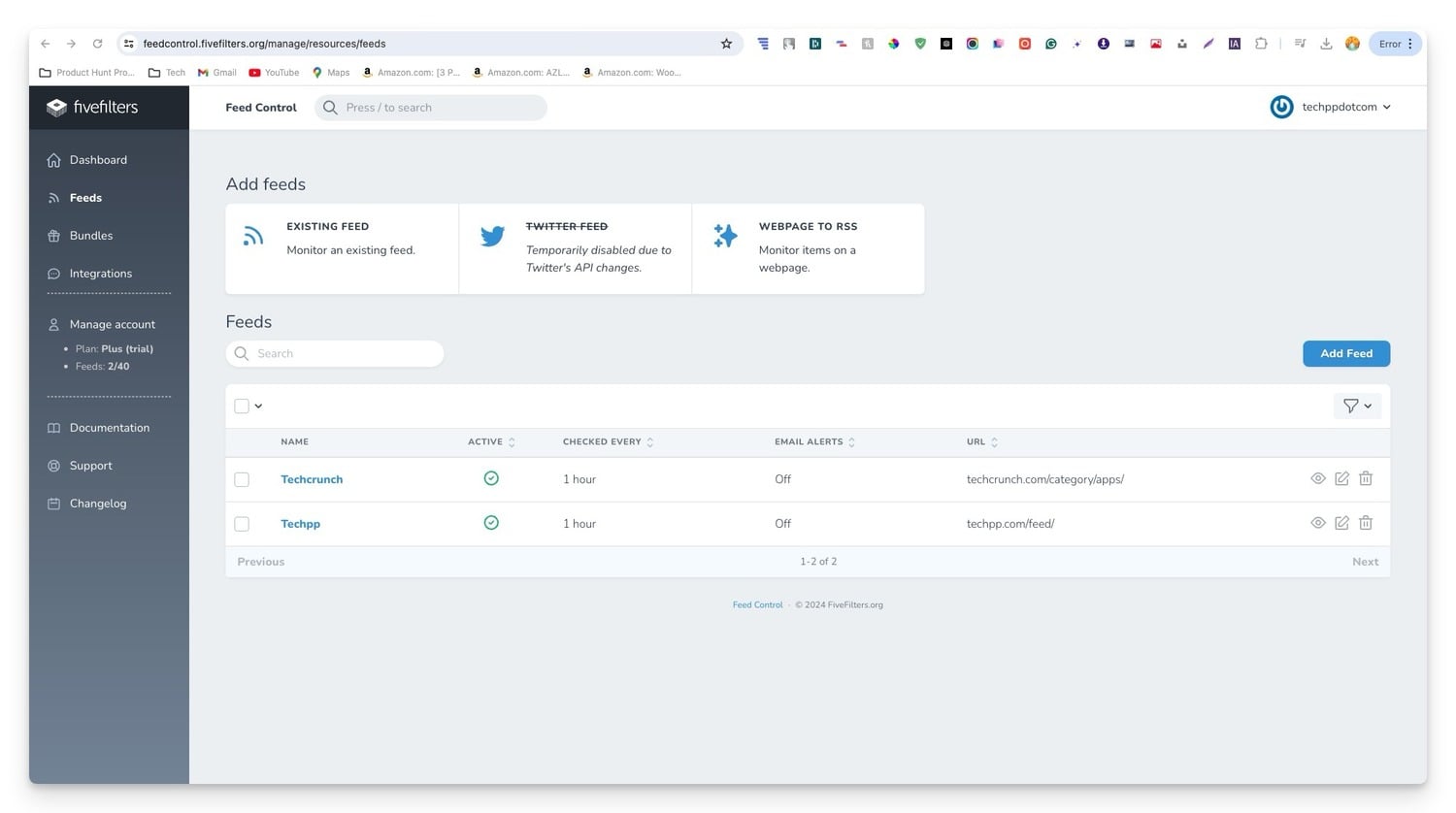1456x813 pixels.
Task: Select Dashboard in the sidebar
Action: pyautogui.click(x=98, y=159)
